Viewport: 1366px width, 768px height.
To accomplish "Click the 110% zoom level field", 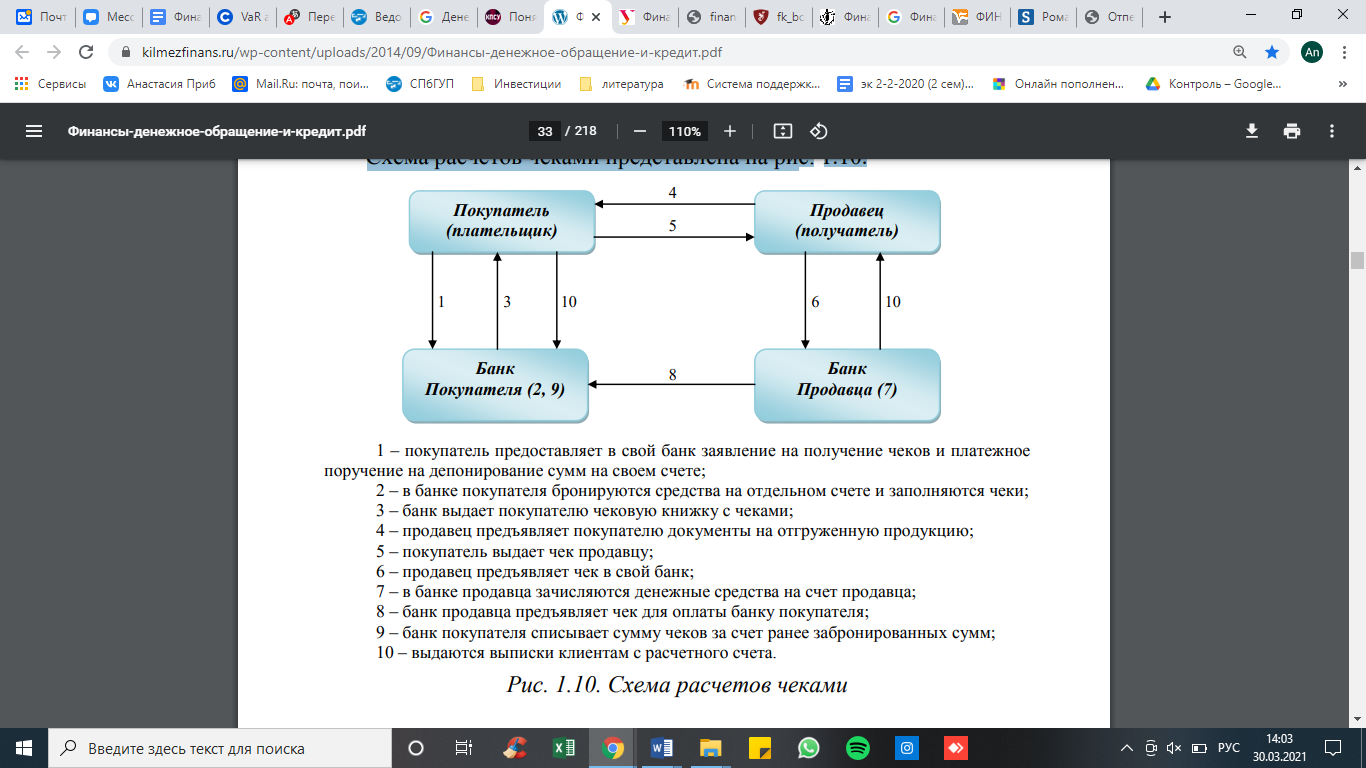I will point(685,131).
